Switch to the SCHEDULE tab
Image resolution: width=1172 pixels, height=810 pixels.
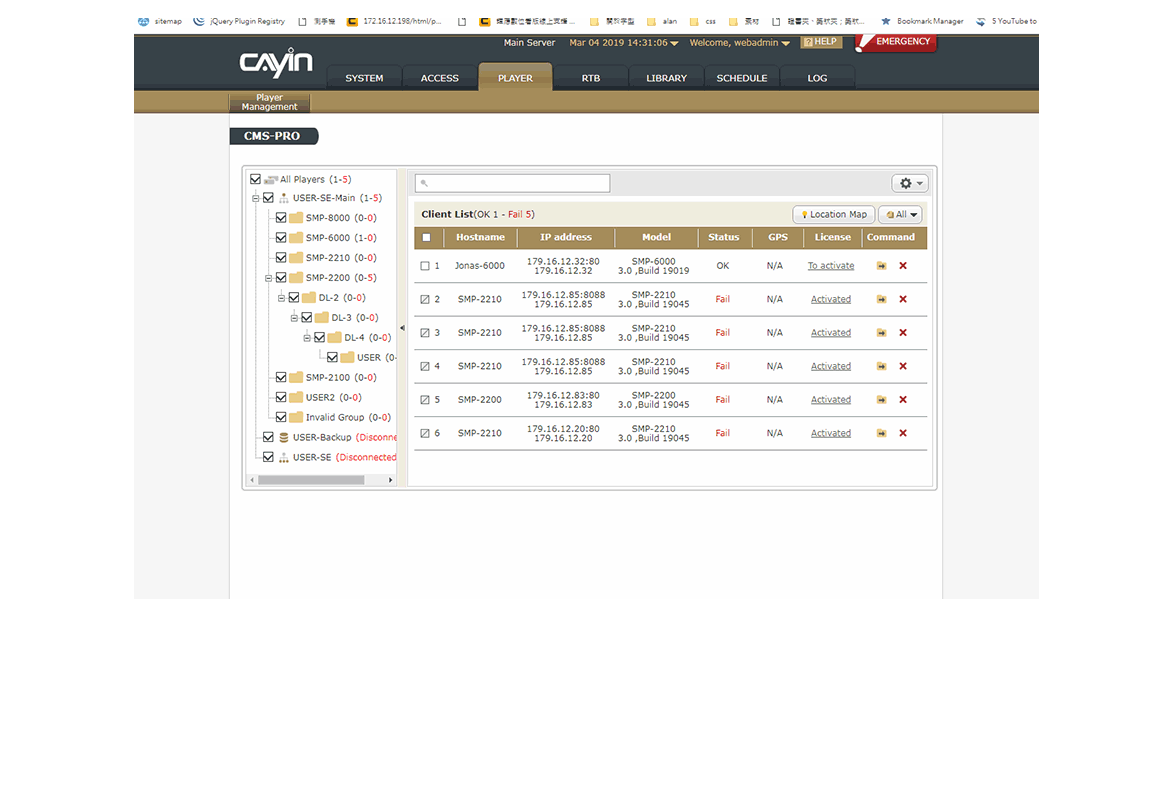click(x=741, y=78)
